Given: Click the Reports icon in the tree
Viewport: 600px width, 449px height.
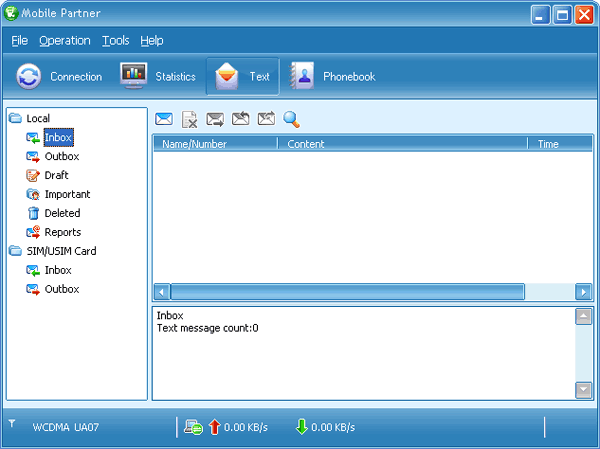Looking at the screenshot, I should 33,232.
